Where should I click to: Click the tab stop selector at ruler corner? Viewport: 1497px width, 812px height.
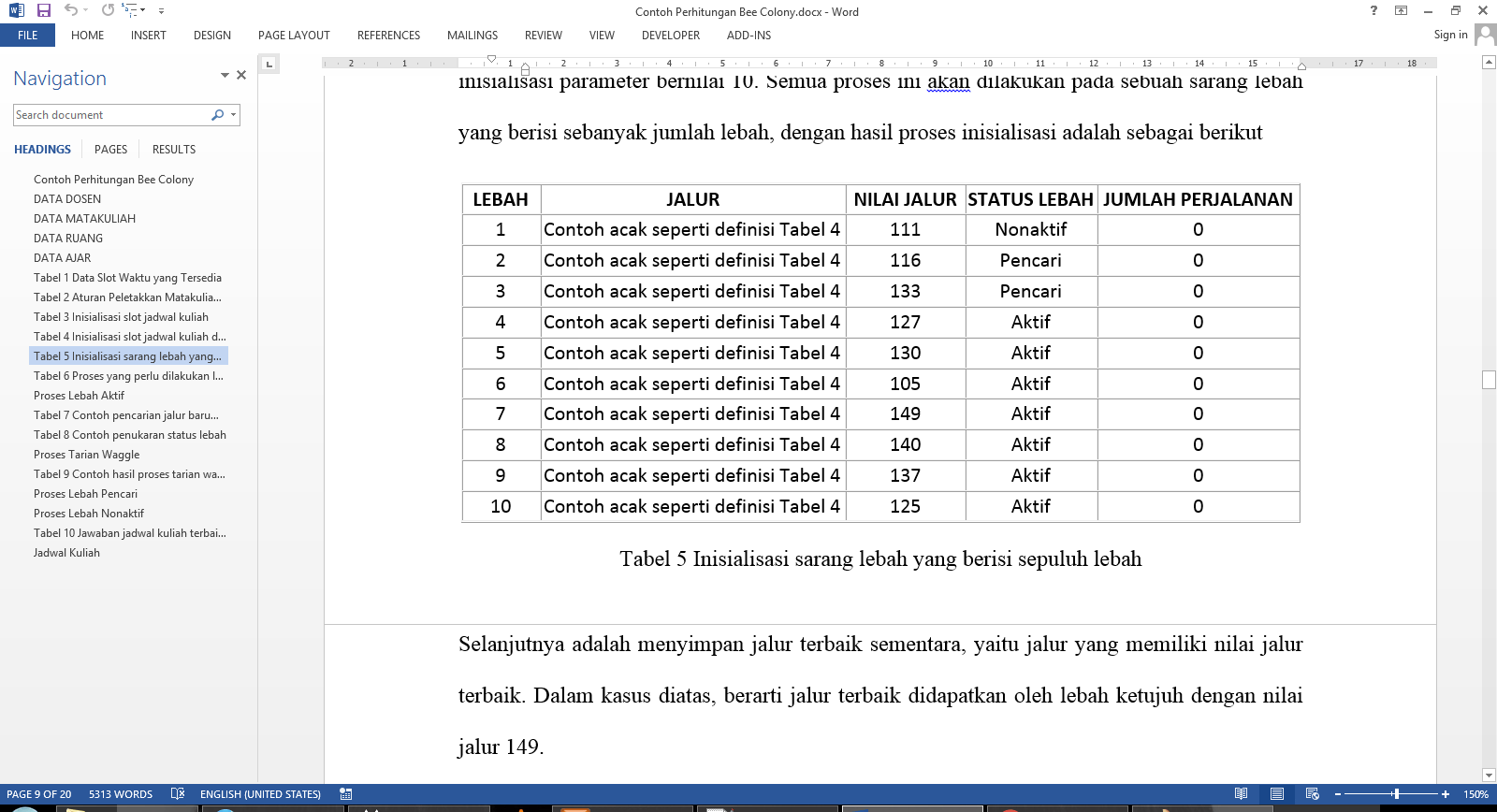[269, 64]
